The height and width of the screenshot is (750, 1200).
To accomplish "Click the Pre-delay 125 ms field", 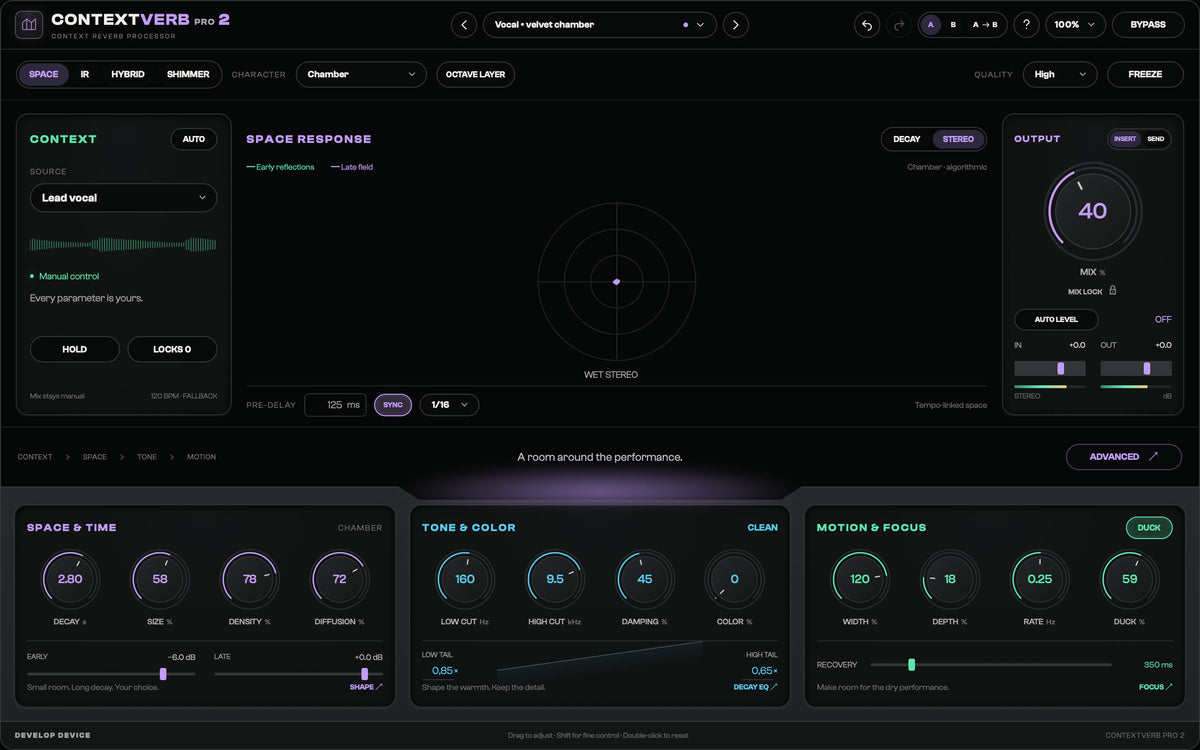I will [336, 405].
